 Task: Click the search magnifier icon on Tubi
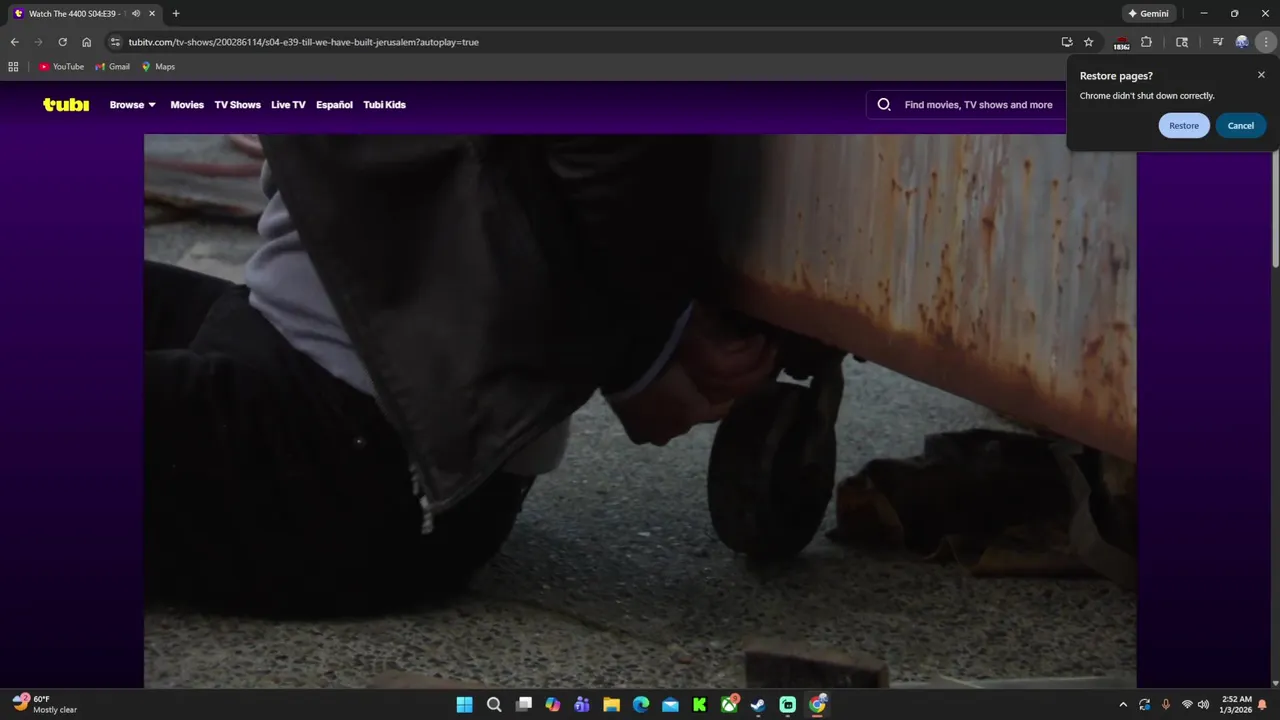884,104
